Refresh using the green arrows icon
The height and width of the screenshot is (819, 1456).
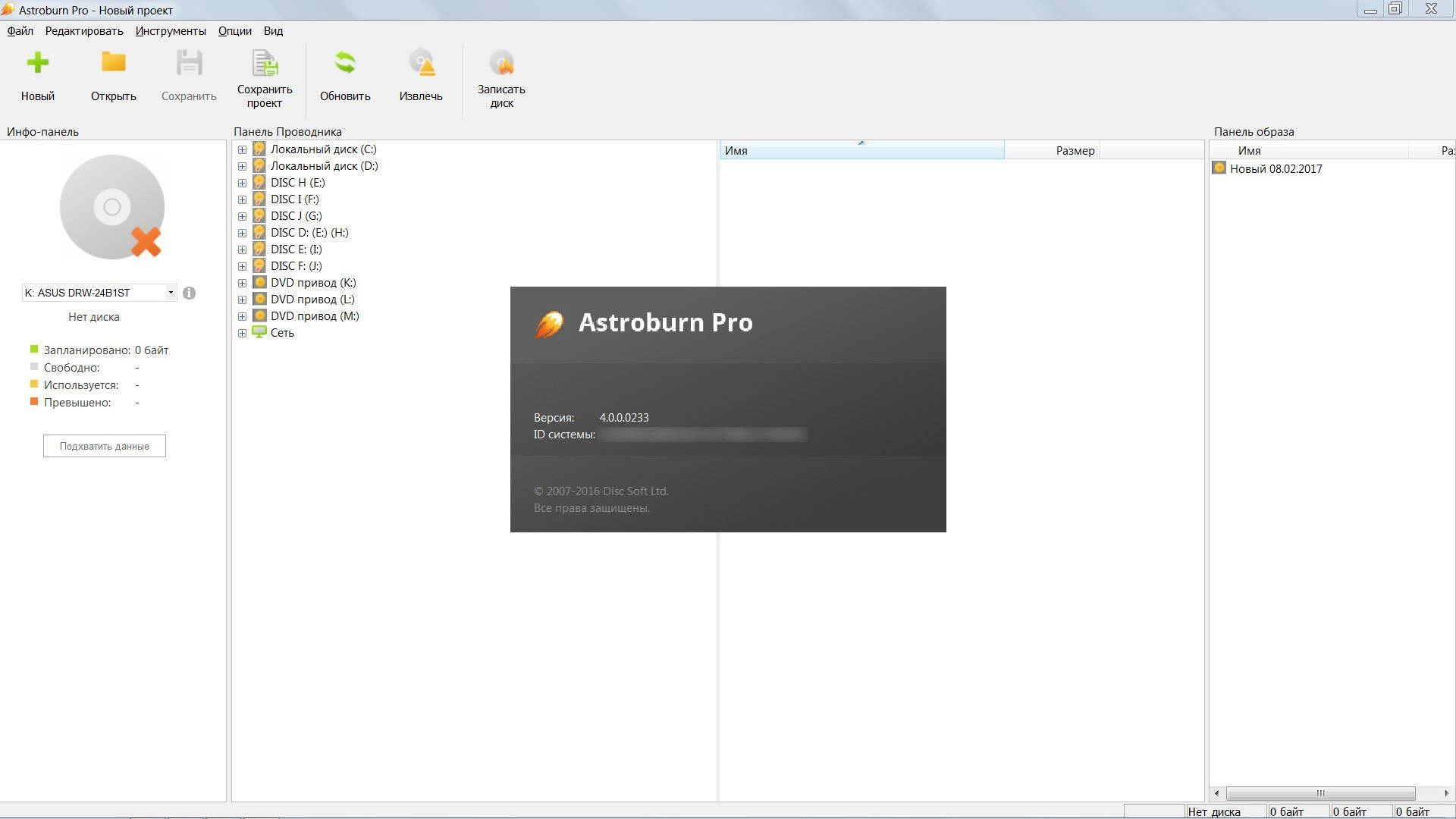[x=345, y=63]
